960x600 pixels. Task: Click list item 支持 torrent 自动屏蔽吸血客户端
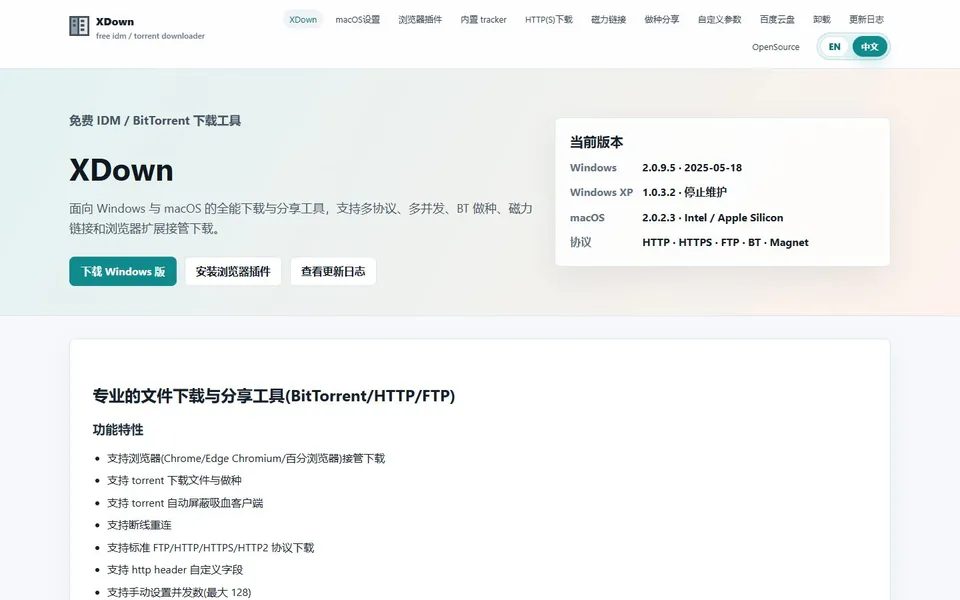coord(185,503)
